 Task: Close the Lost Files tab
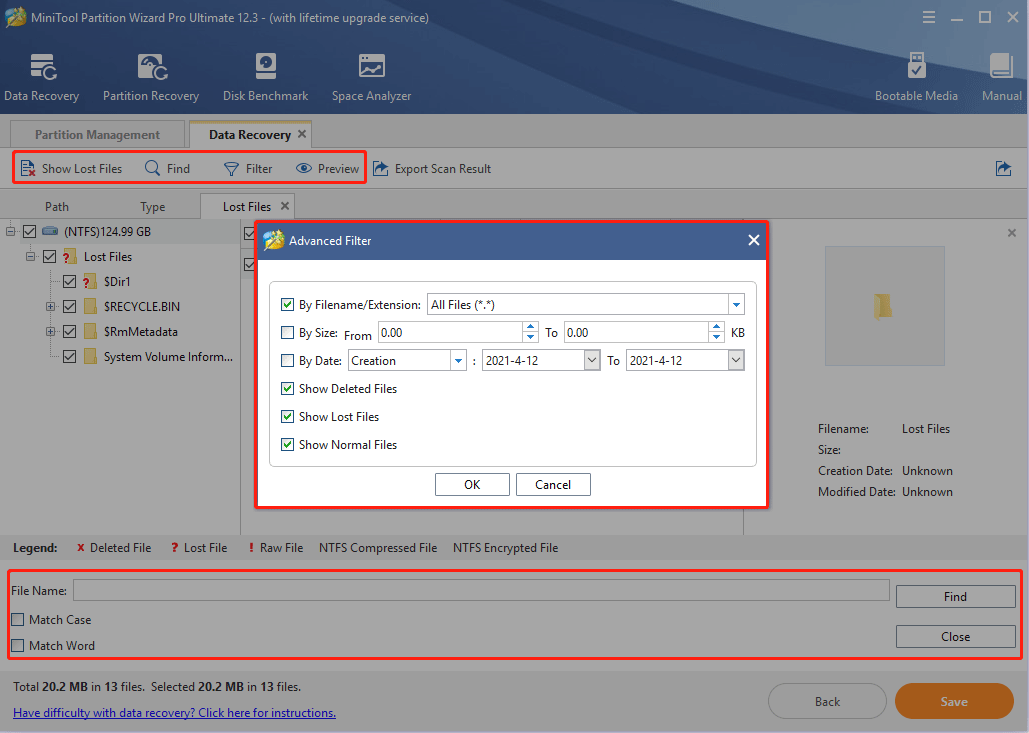tap(285, 206)
